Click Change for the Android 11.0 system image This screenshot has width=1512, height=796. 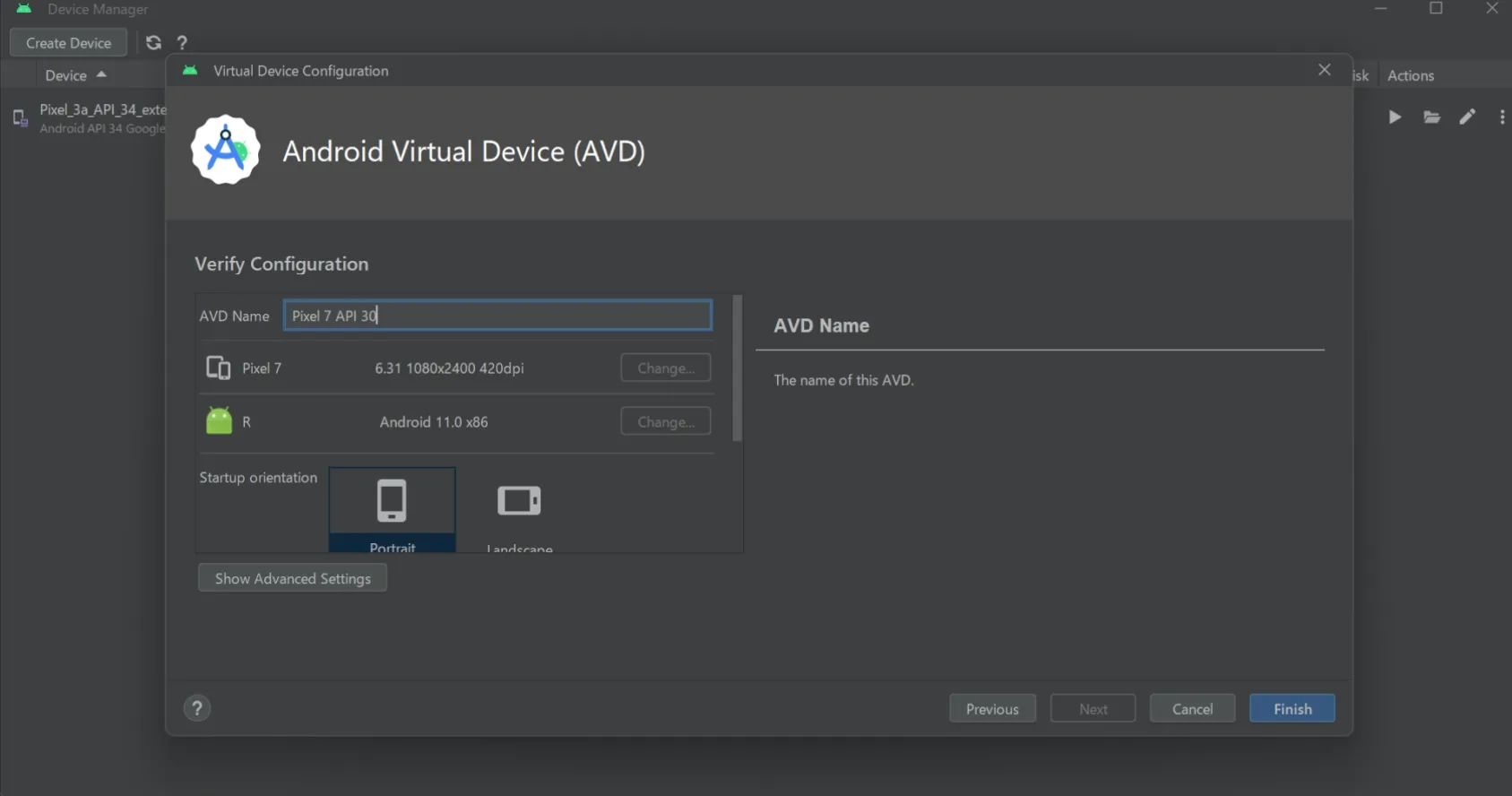(666, 421)
